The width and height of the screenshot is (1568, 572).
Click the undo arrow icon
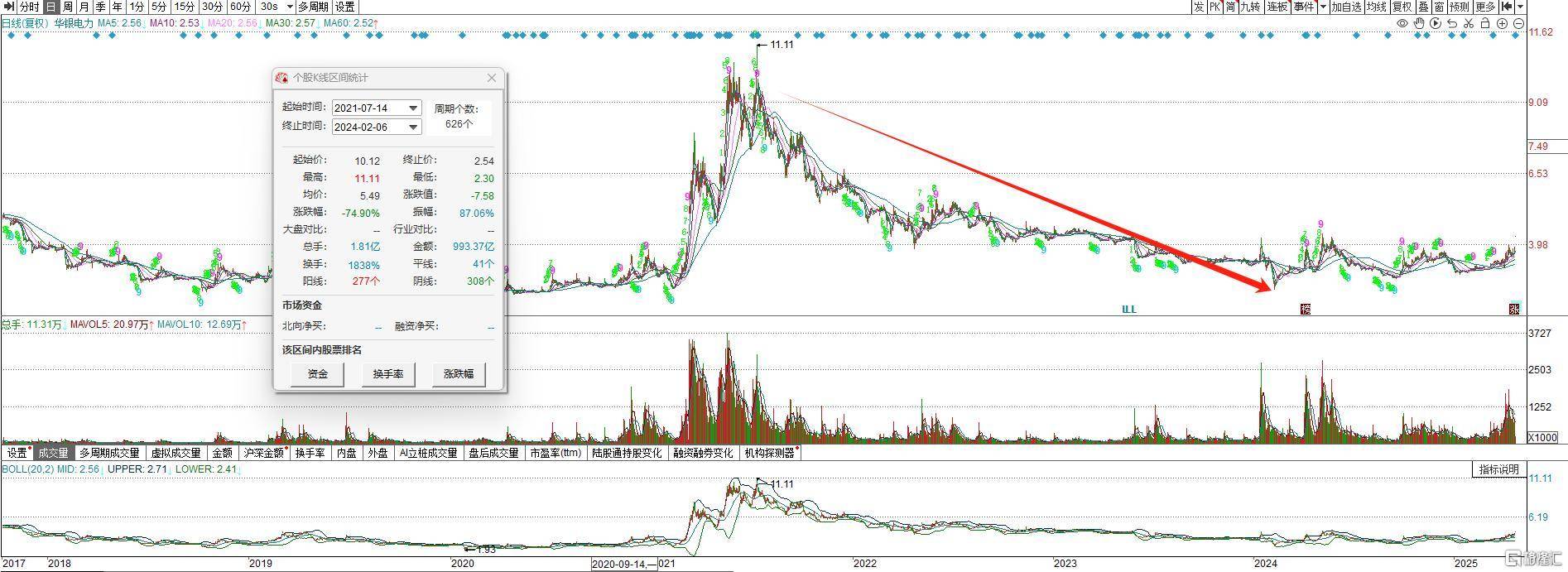(x=1452, y=23)
